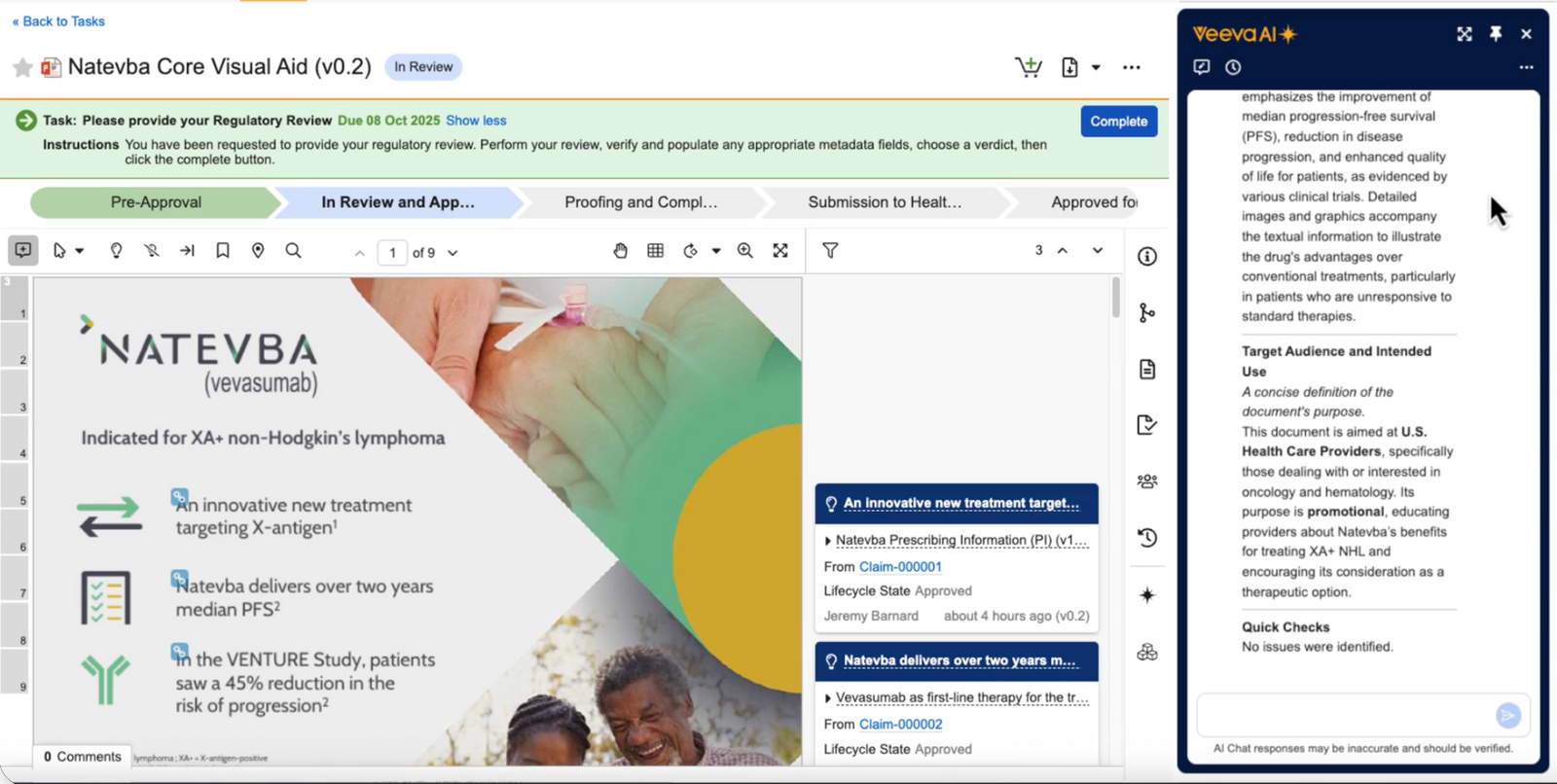Add document to cart
Image resolution: width=1557 pixels, height=784 pixels.
1028,67
